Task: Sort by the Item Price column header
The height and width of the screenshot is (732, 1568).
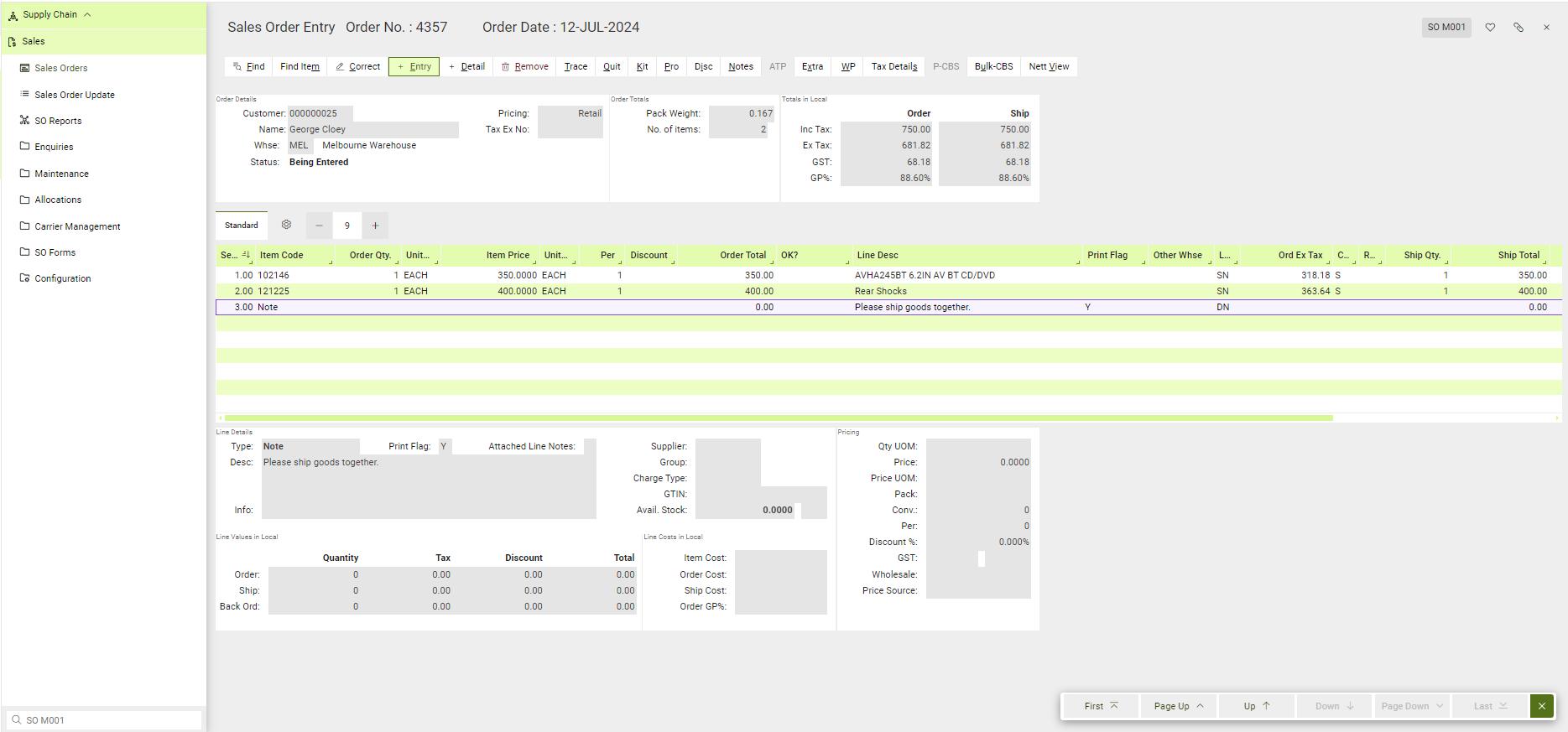Action: pyautogui.click(x=490, y=255)
